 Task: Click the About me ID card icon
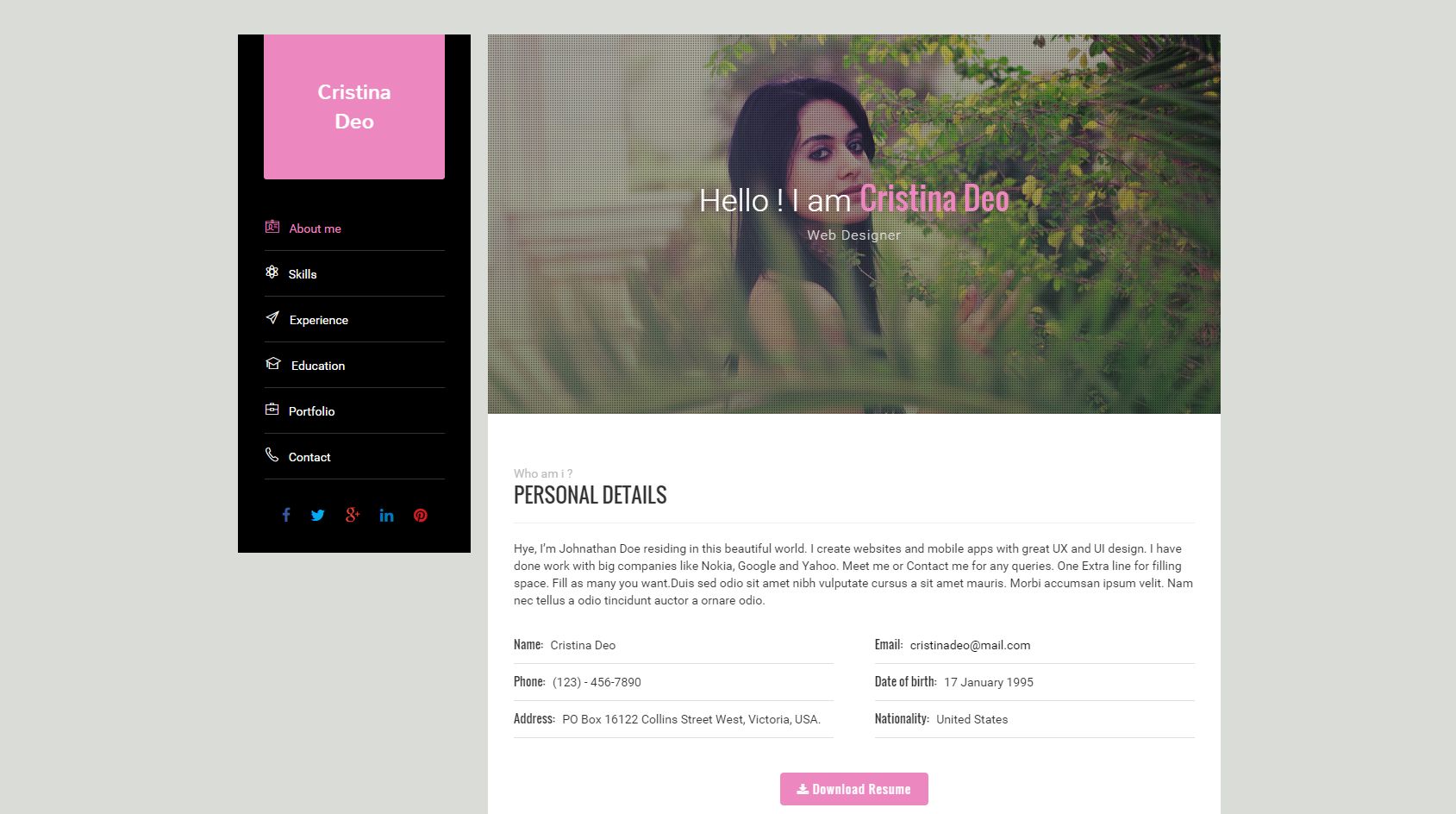coord(272,227)
